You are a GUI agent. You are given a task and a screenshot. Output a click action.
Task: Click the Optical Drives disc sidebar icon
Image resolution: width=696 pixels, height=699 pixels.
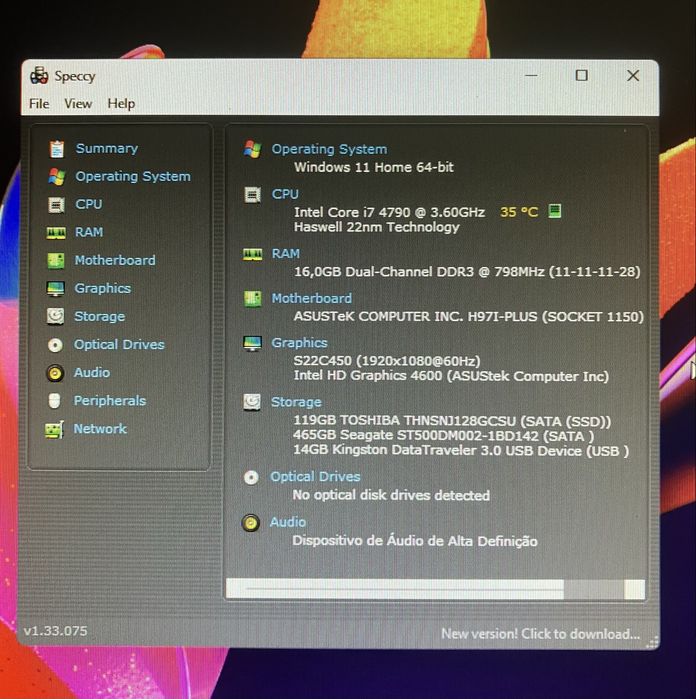pyautogui.click(x=55, y=345)
